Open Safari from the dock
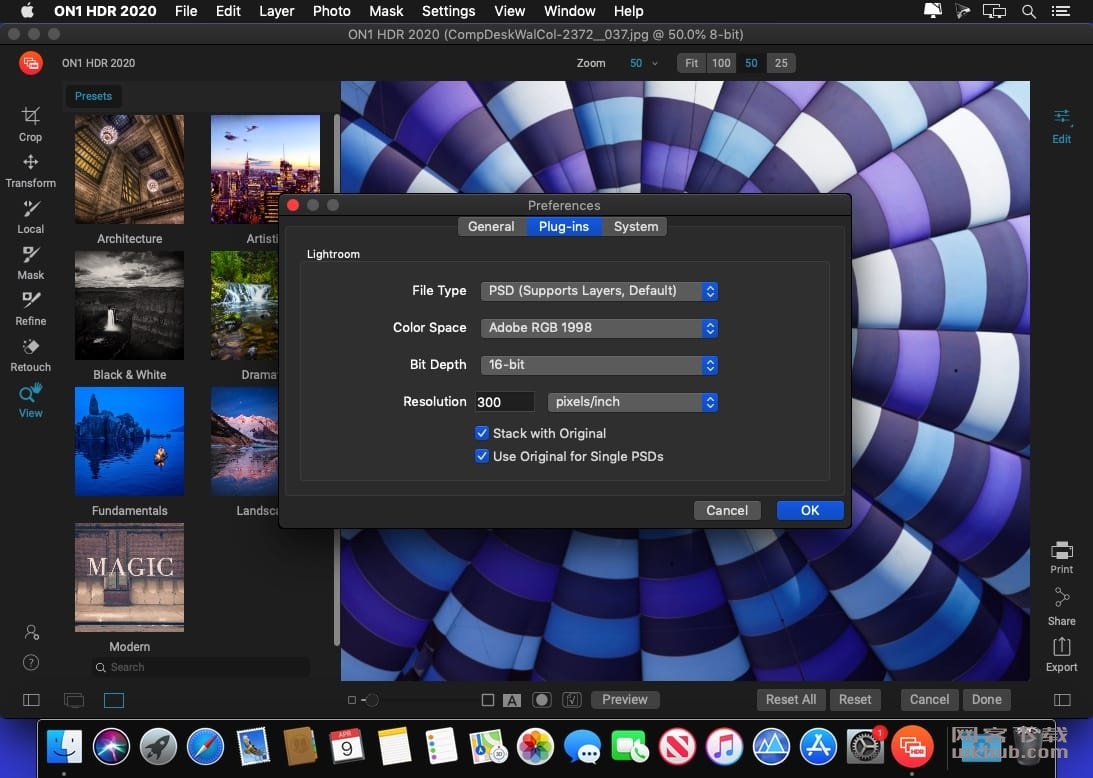1093x778 pixels. 205,747
